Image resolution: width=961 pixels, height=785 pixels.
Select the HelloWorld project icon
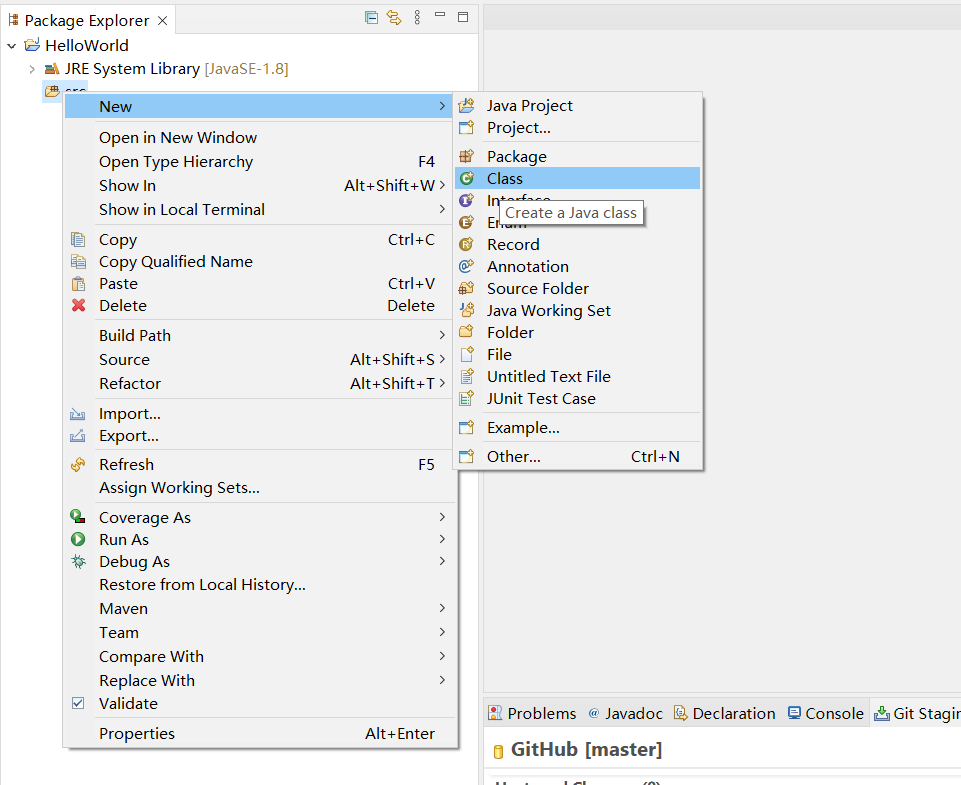pyautogui.click(x=32, y=45)
